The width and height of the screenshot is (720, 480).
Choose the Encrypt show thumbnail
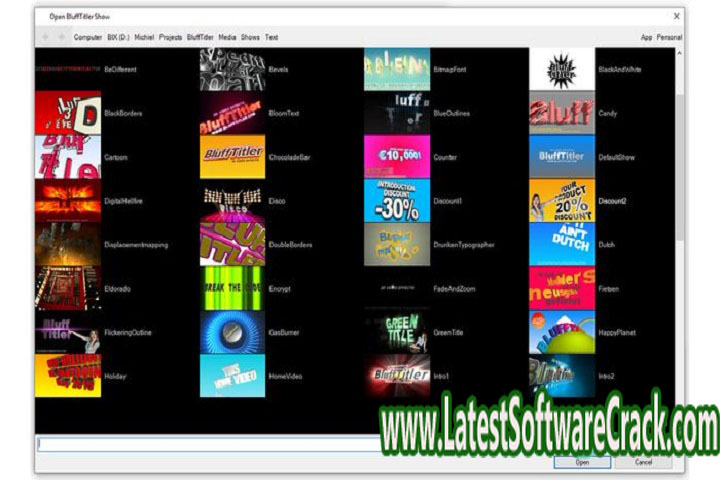coord(232,288)
